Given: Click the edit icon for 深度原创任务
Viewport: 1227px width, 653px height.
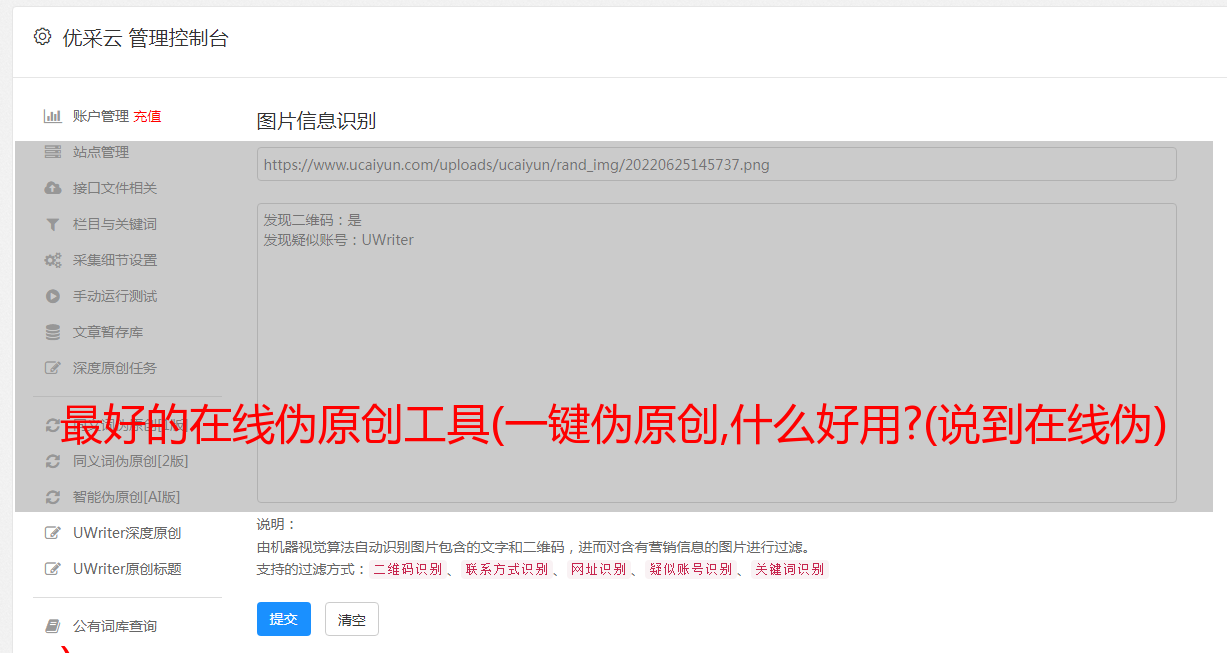Looking at the screenshot, I should 53,368.
